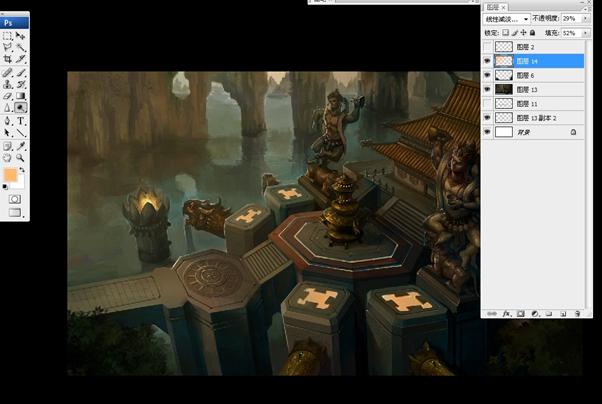The height and width of the screenshot is (404, 602).
Task: Select the Eyedropper tool
Action: click(20, 146)
